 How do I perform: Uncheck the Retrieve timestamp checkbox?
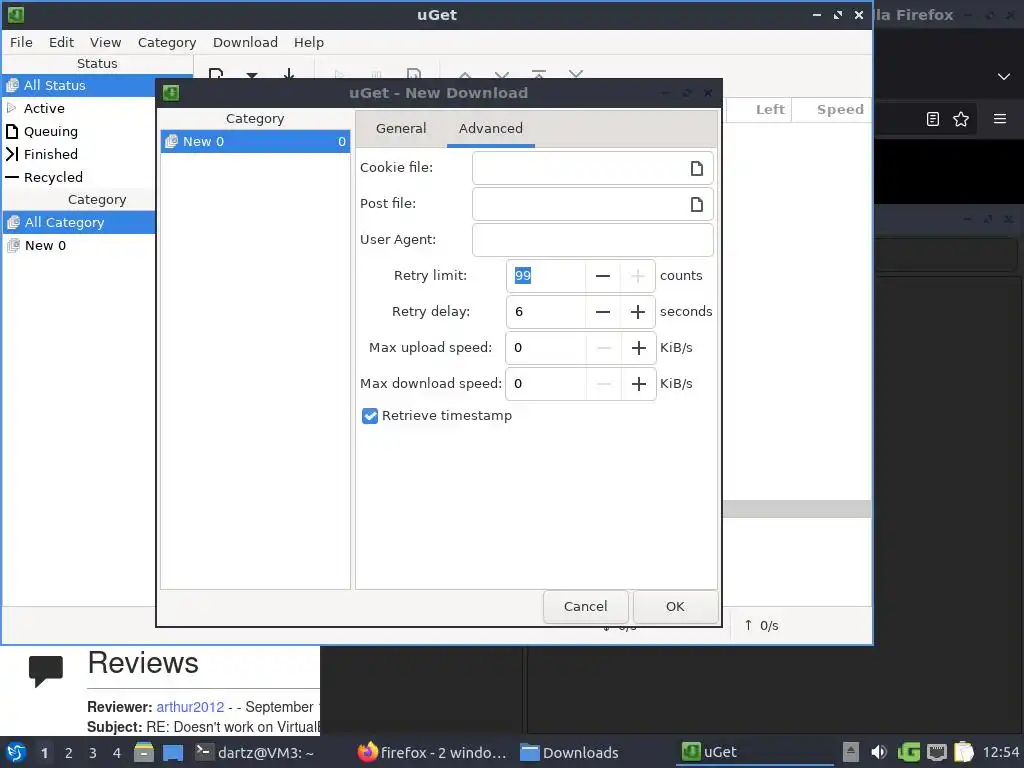click(x=370, y=416)
